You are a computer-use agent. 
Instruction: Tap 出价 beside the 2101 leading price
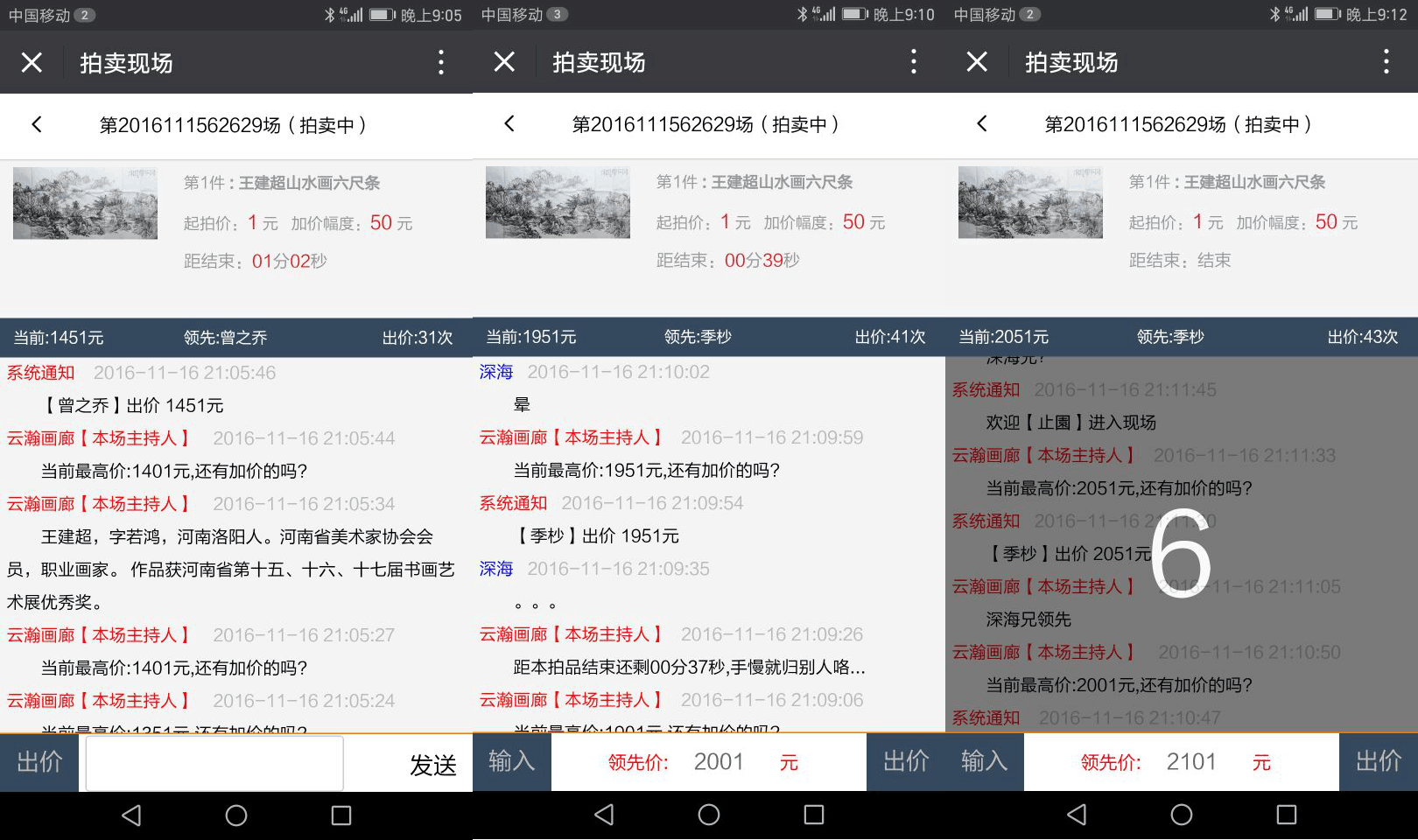(1379, 761)
